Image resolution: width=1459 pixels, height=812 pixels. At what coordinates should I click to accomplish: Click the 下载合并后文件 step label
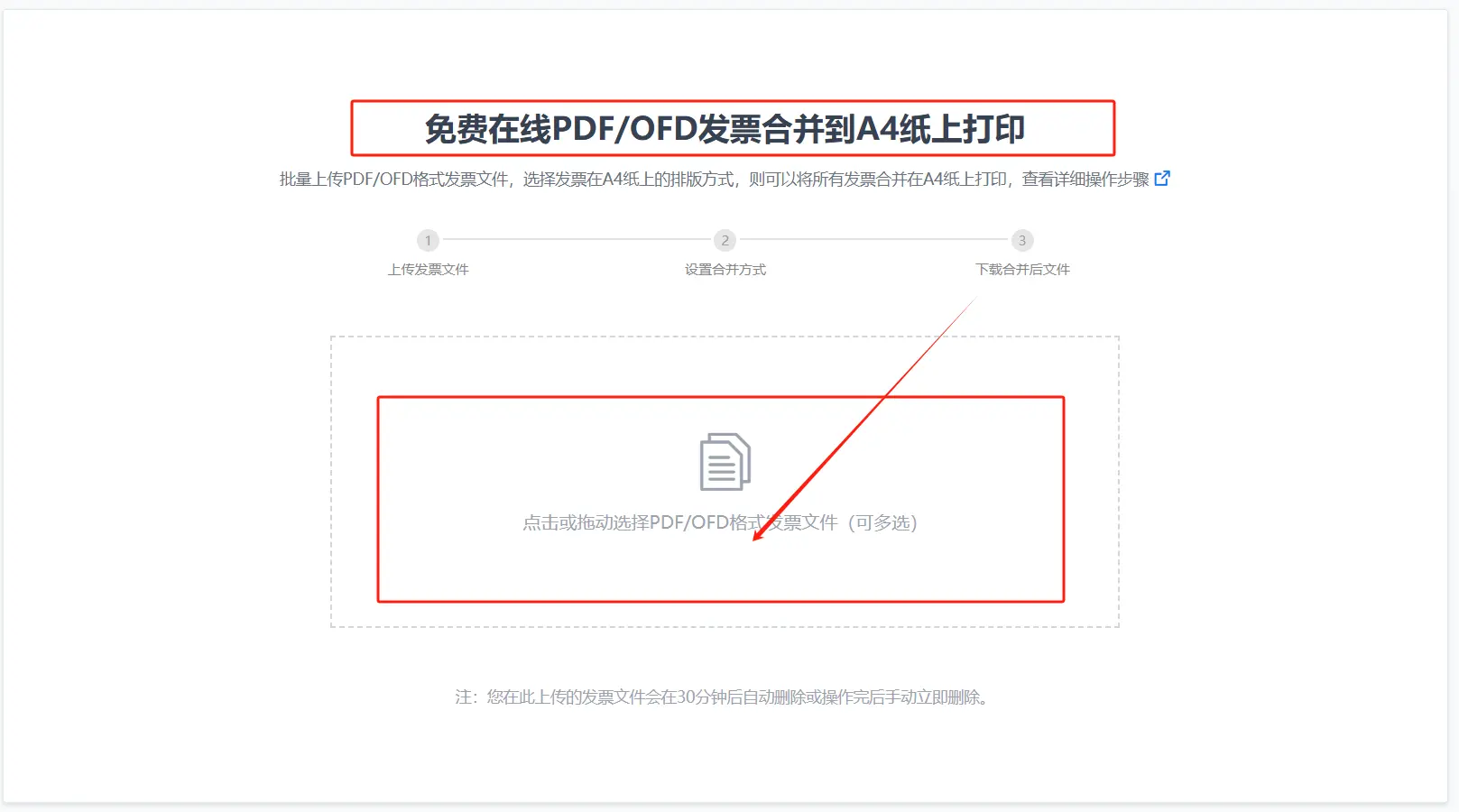tap(1022, 269)
